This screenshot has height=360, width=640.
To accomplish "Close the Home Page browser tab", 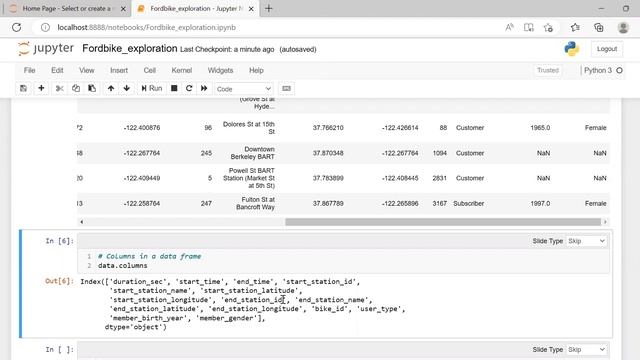I will point(123,9).
